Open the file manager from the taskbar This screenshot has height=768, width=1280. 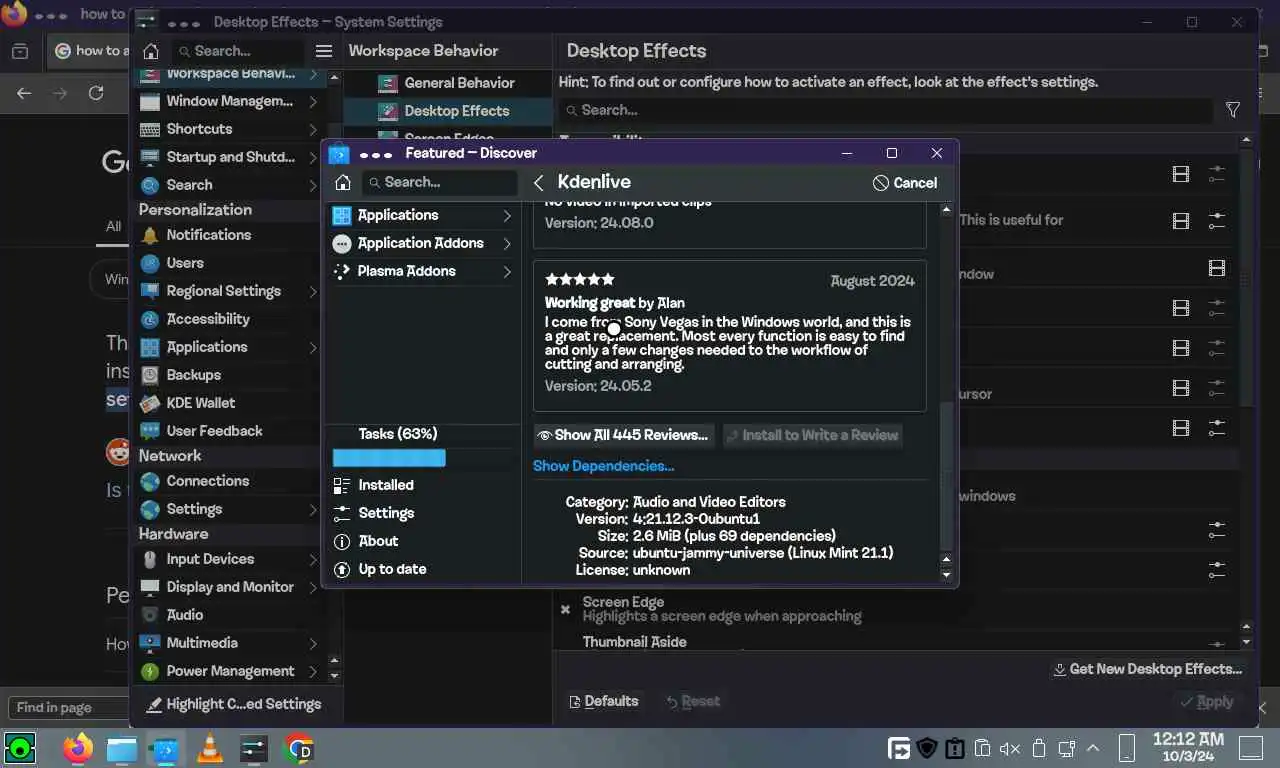point(121,748)
